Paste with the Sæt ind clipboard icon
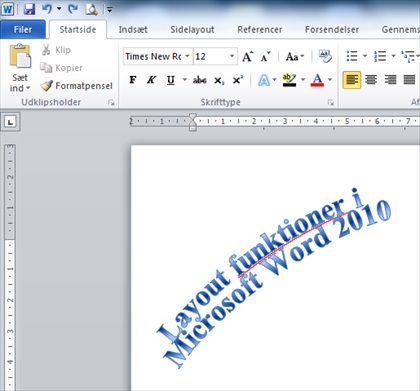Screen dimensions: 420x391 (x=20, y=56)
